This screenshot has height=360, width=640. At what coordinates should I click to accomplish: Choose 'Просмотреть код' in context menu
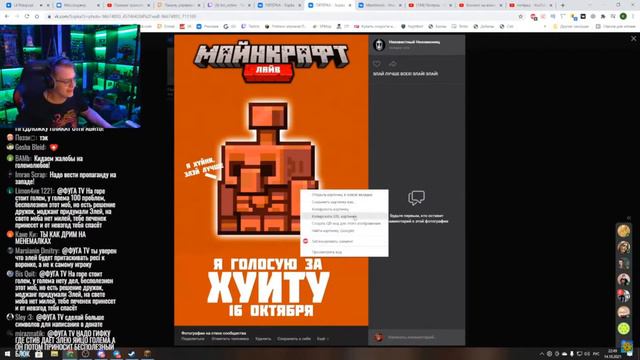(x=344, y=252)
